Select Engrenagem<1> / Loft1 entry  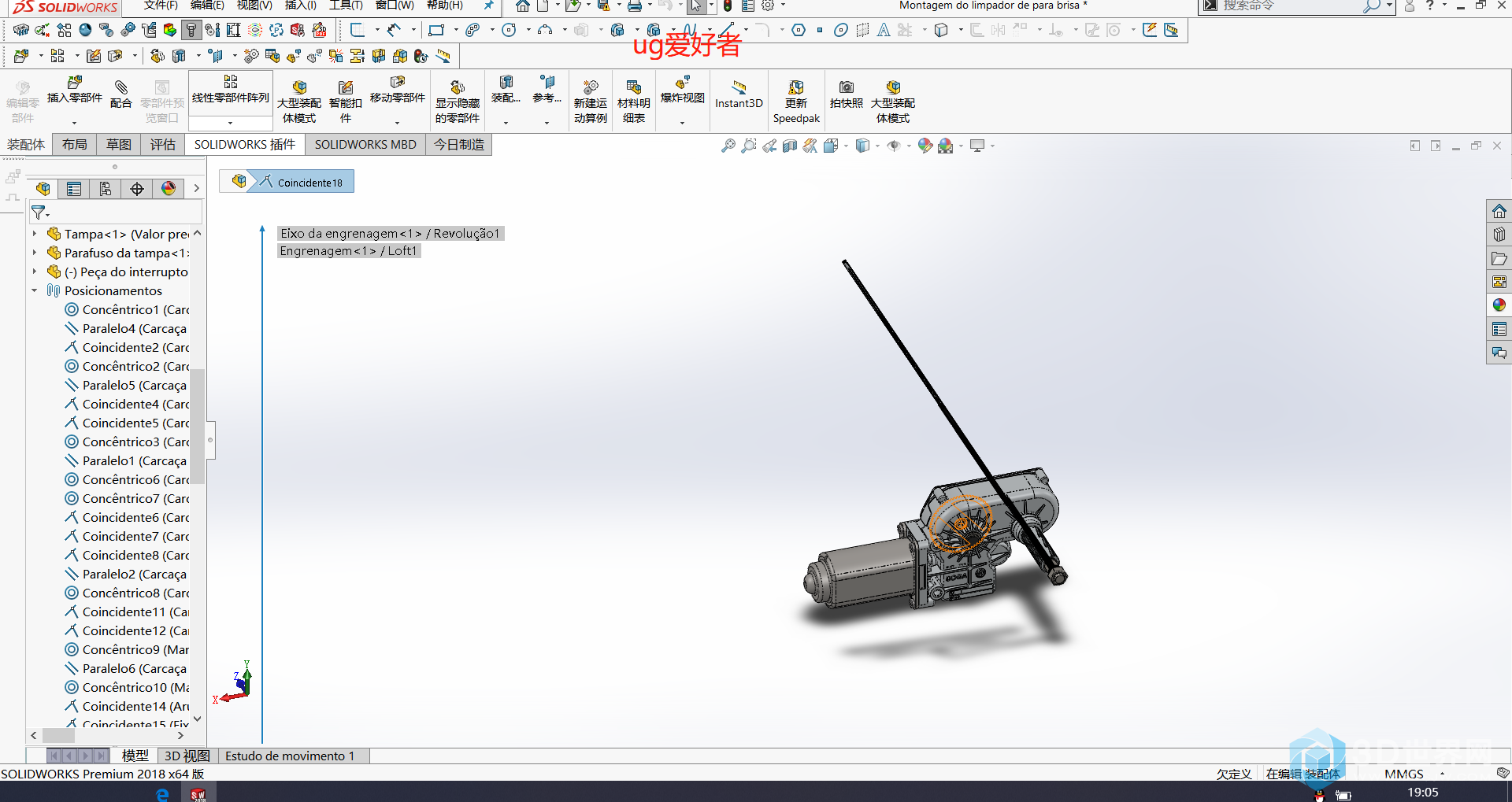(x=349, y=250)
